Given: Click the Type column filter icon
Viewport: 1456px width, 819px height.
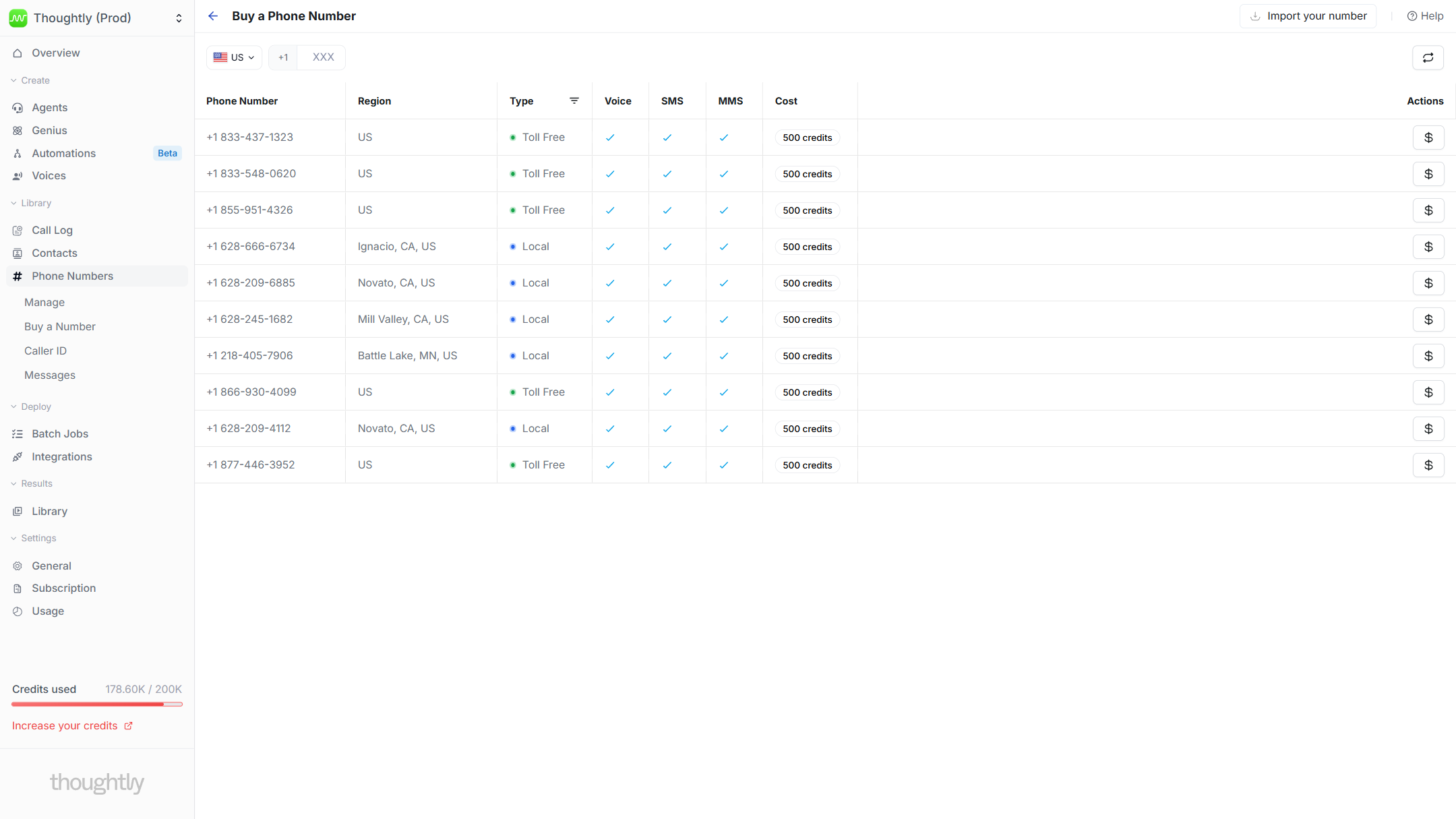Looking at the screenshot, I should pyautogui.click(x=574, y=100).
